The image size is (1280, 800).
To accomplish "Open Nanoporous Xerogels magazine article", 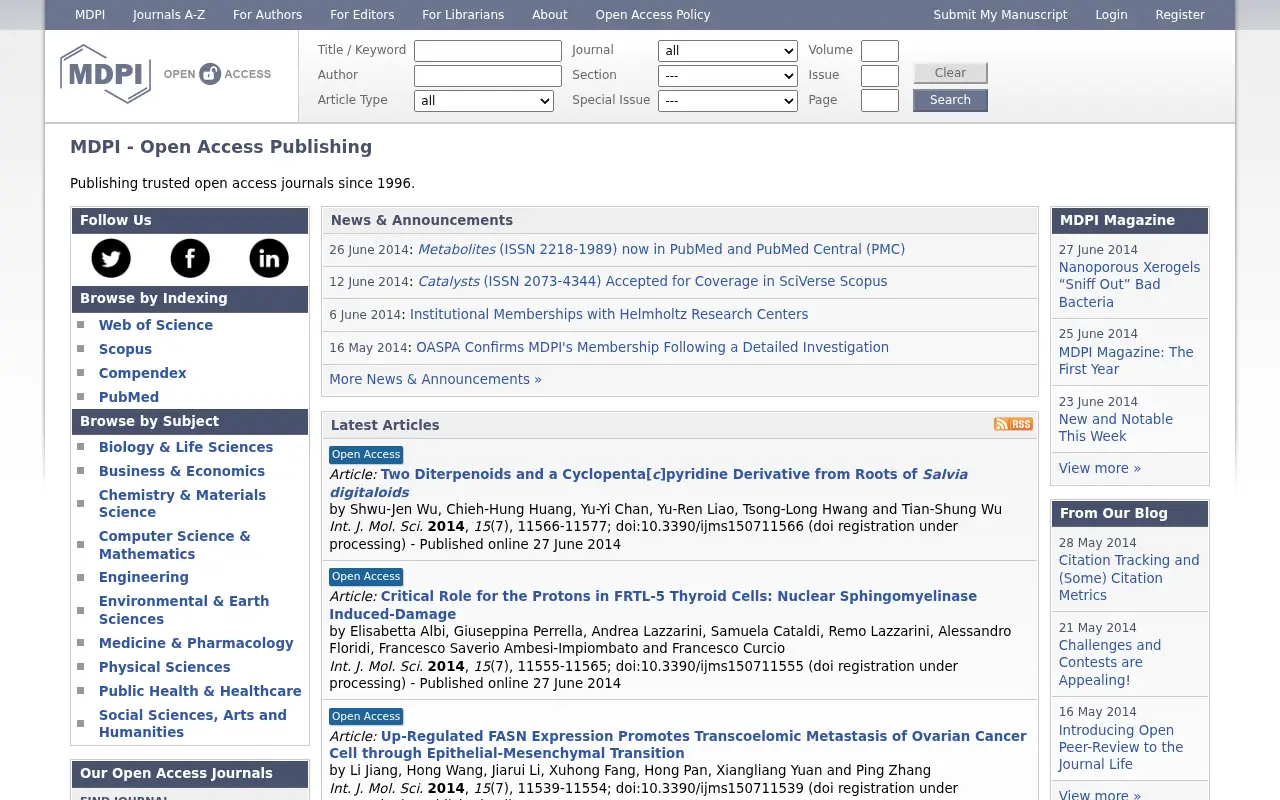I will point(1129,284).
